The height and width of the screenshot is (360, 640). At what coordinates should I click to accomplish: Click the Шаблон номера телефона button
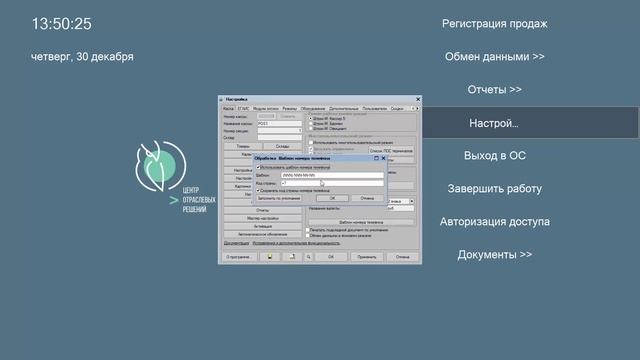(x=361, y=222)
